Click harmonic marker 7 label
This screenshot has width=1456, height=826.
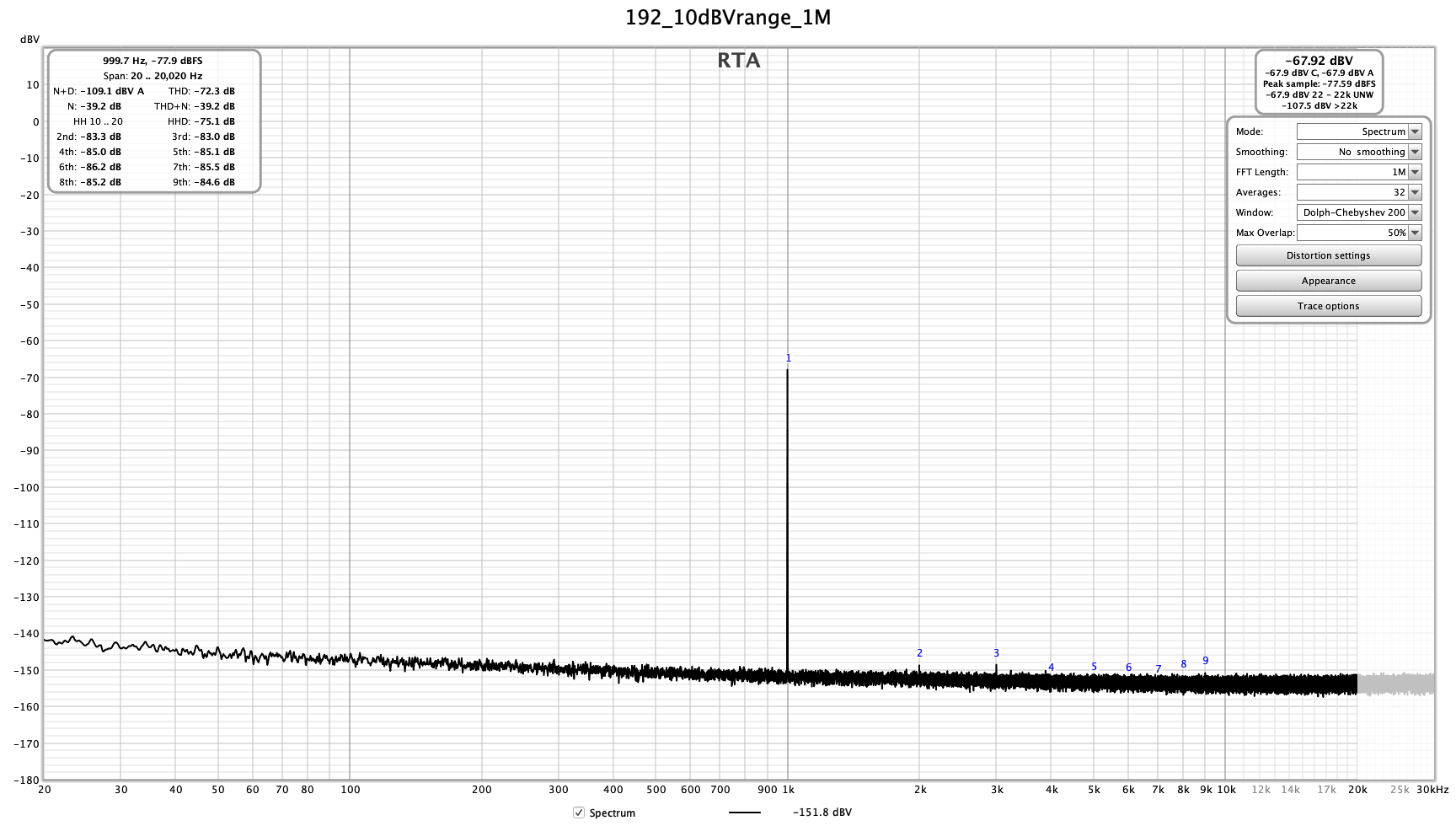click(x=1158, y=669)
